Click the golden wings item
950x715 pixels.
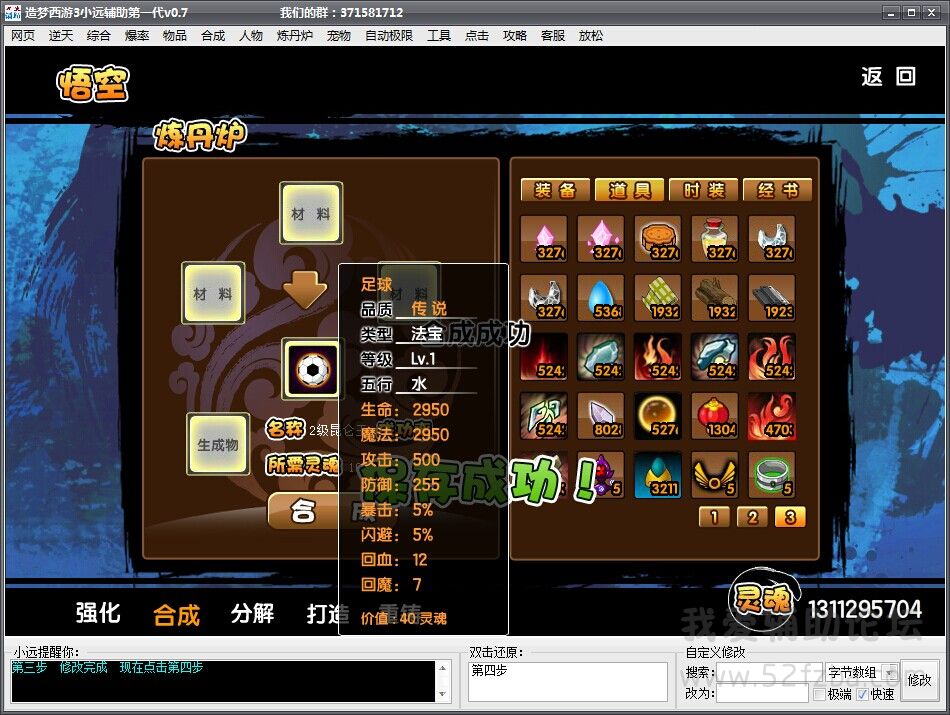pyautogui.click(x=714, y=474)
